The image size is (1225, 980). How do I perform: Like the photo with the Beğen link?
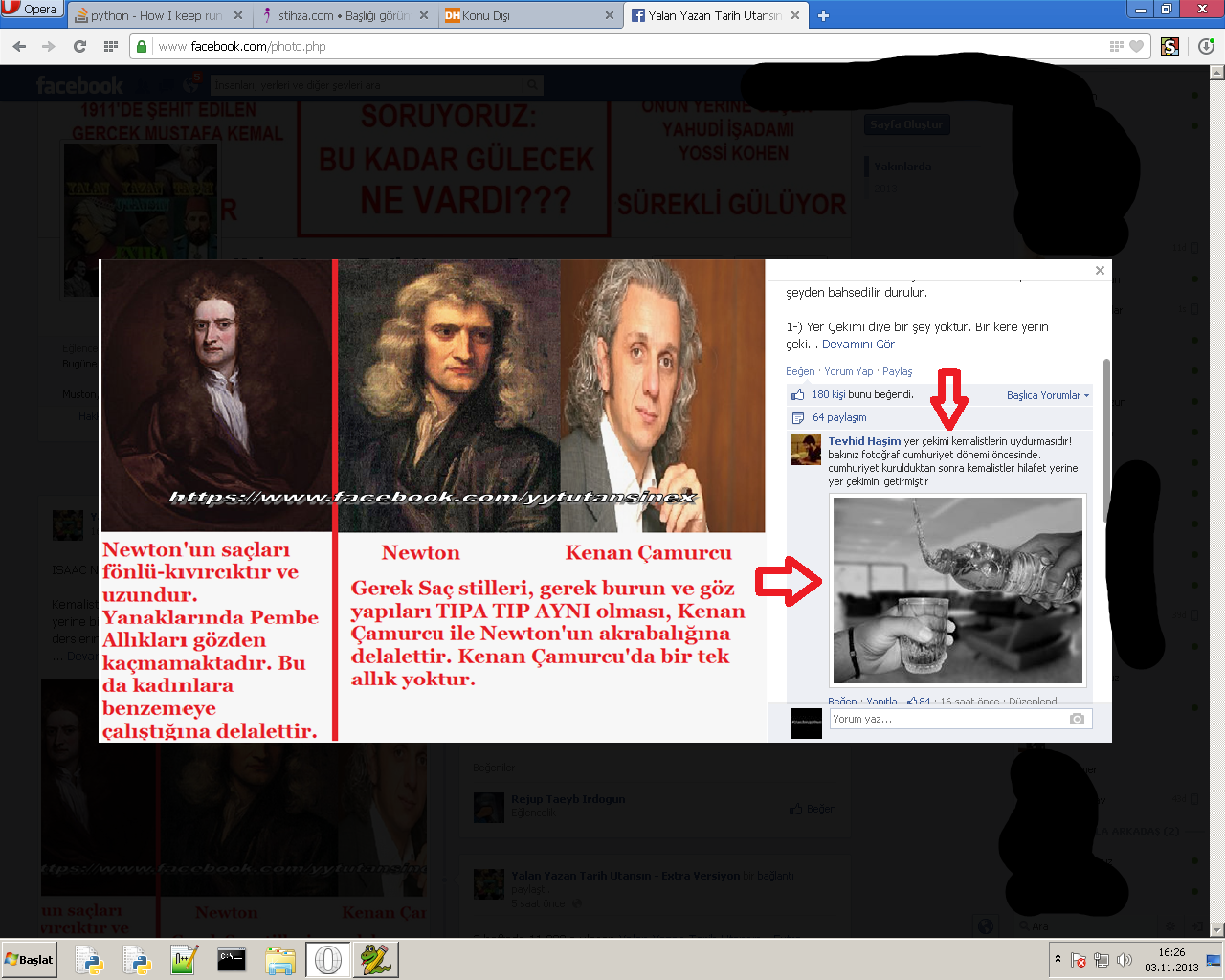[x=800, y=371]
